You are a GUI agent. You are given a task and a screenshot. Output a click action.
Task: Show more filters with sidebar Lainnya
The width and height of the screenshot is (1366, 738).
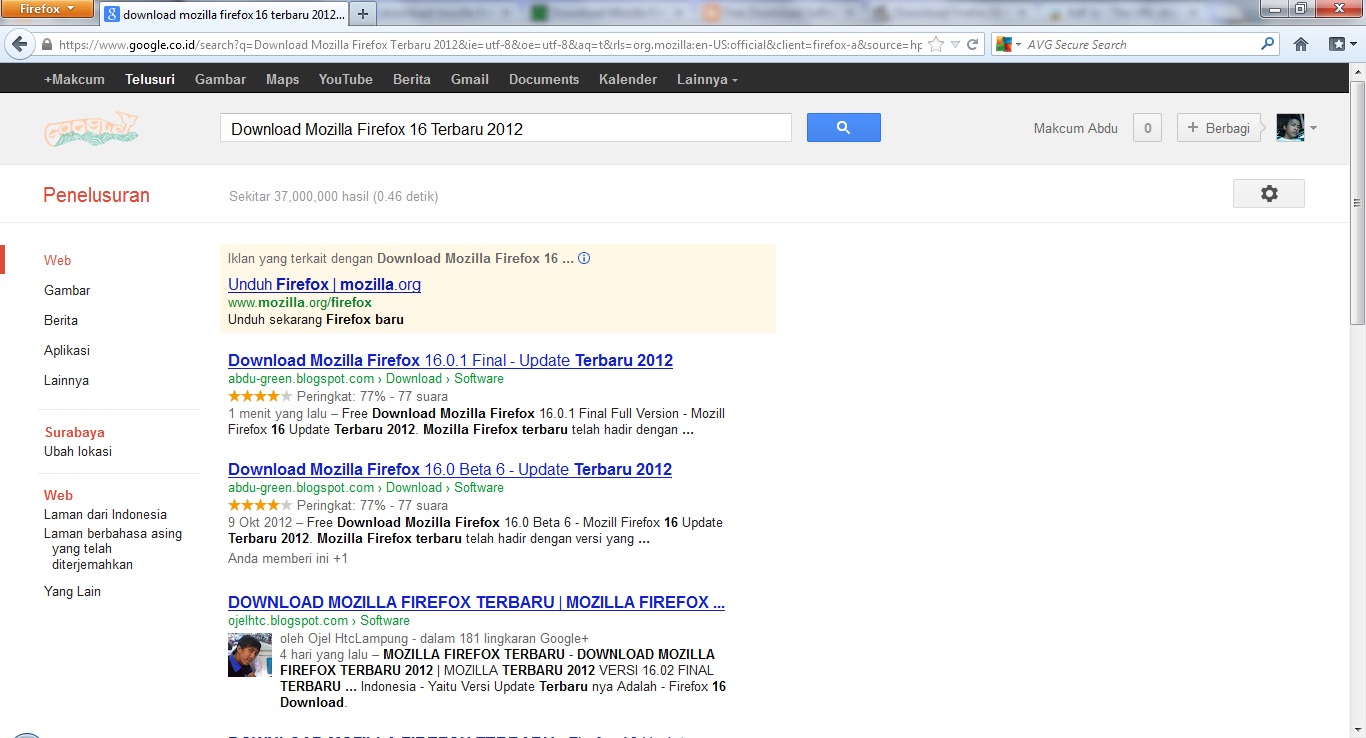(66, 380)
